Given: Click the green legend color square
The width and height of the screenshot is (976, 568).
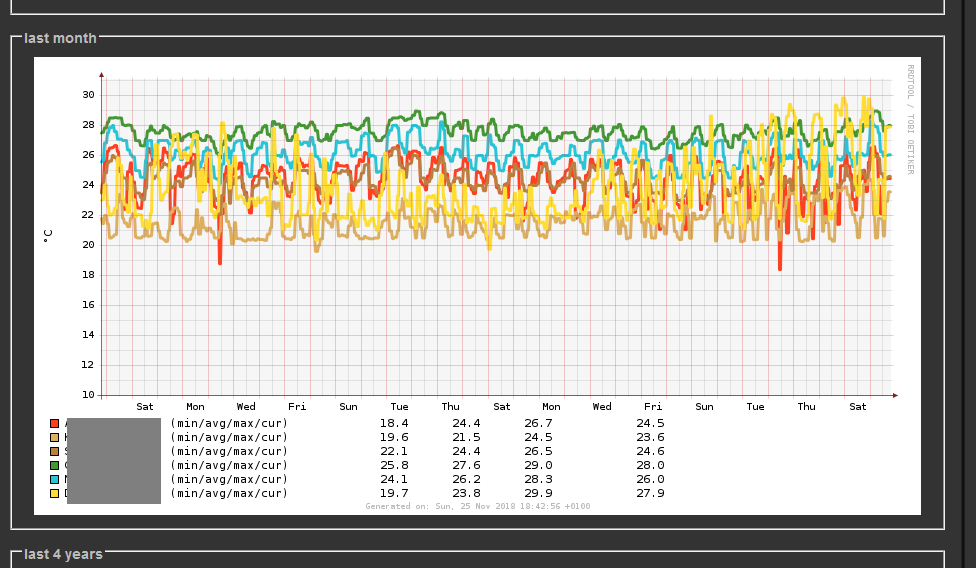Looking at the screenshot, I should (x=55, y=465).
